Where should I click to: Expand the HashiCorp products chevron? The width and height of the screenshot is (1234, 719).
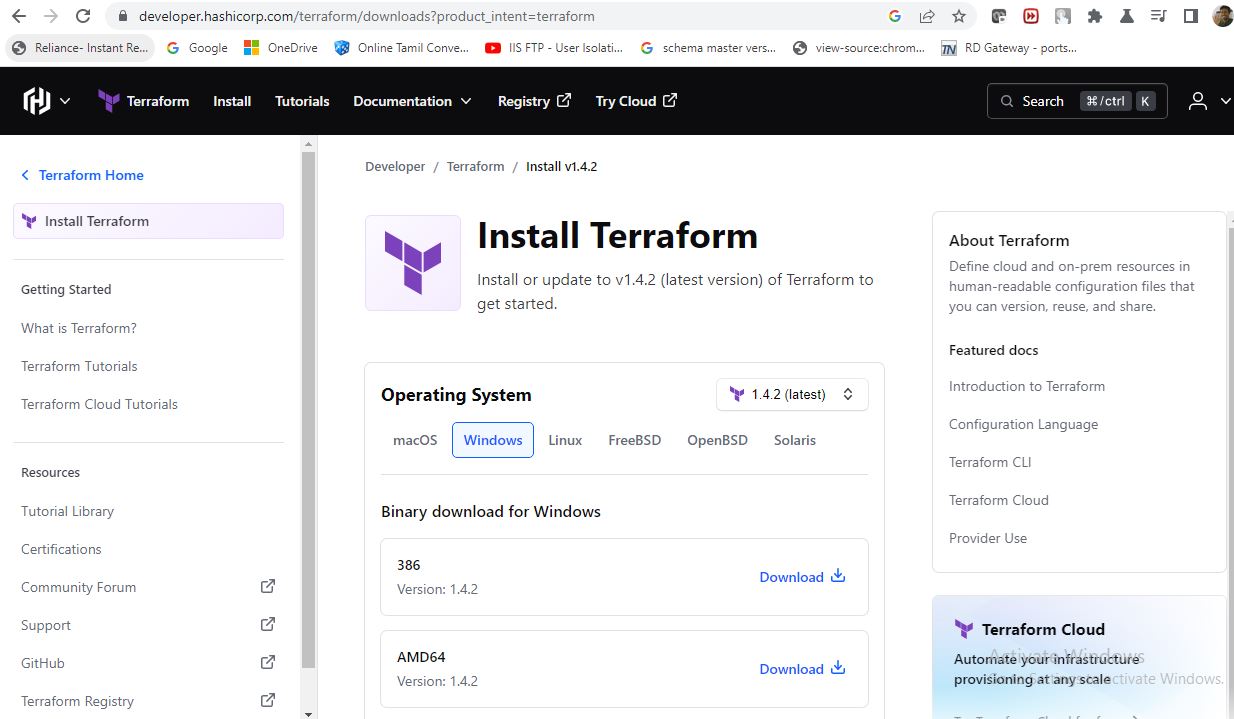pyautogui.click(x=66, y=101)
